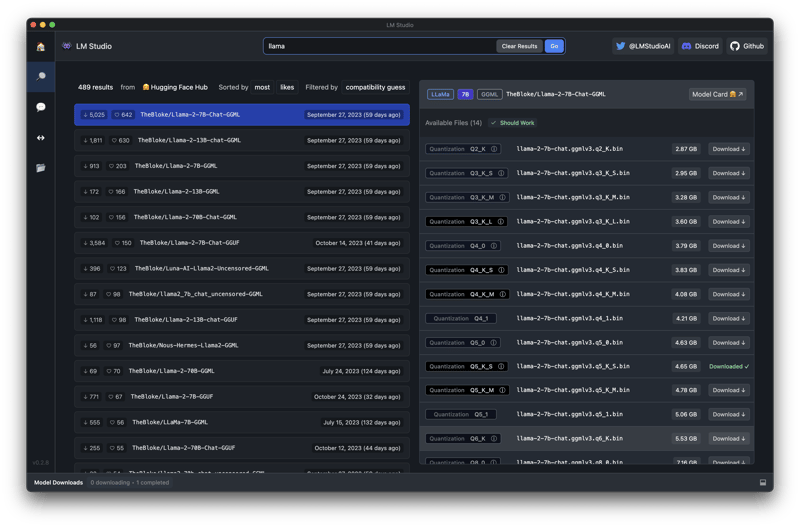Image resolution: width=800 pixels, height=527 pixels.
Task: Download the q4_0.bin file
Action: coord(729,246)
